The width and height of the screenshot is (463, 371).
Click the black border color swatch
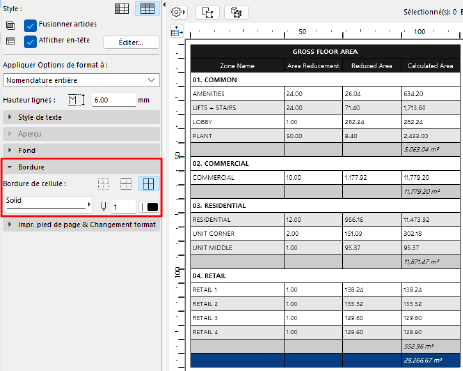click(153, 207)
